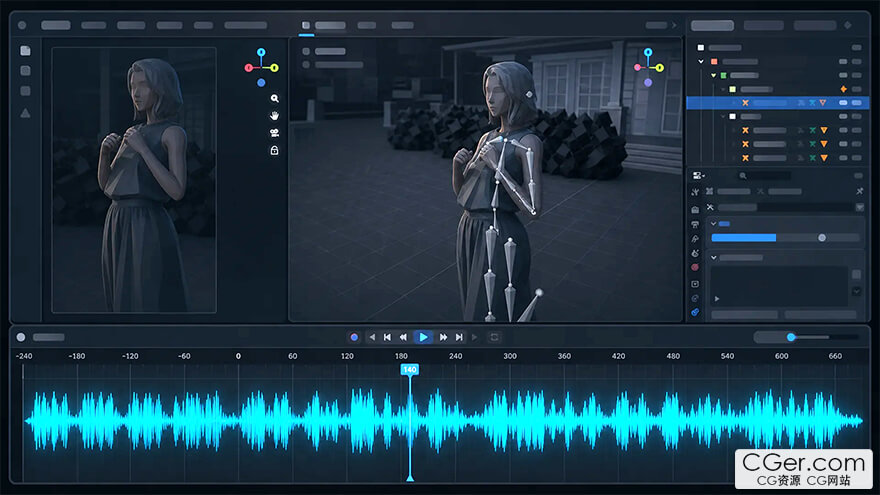
Task: Open the blue link constraints tab in properties
Action: click(695, 312)
